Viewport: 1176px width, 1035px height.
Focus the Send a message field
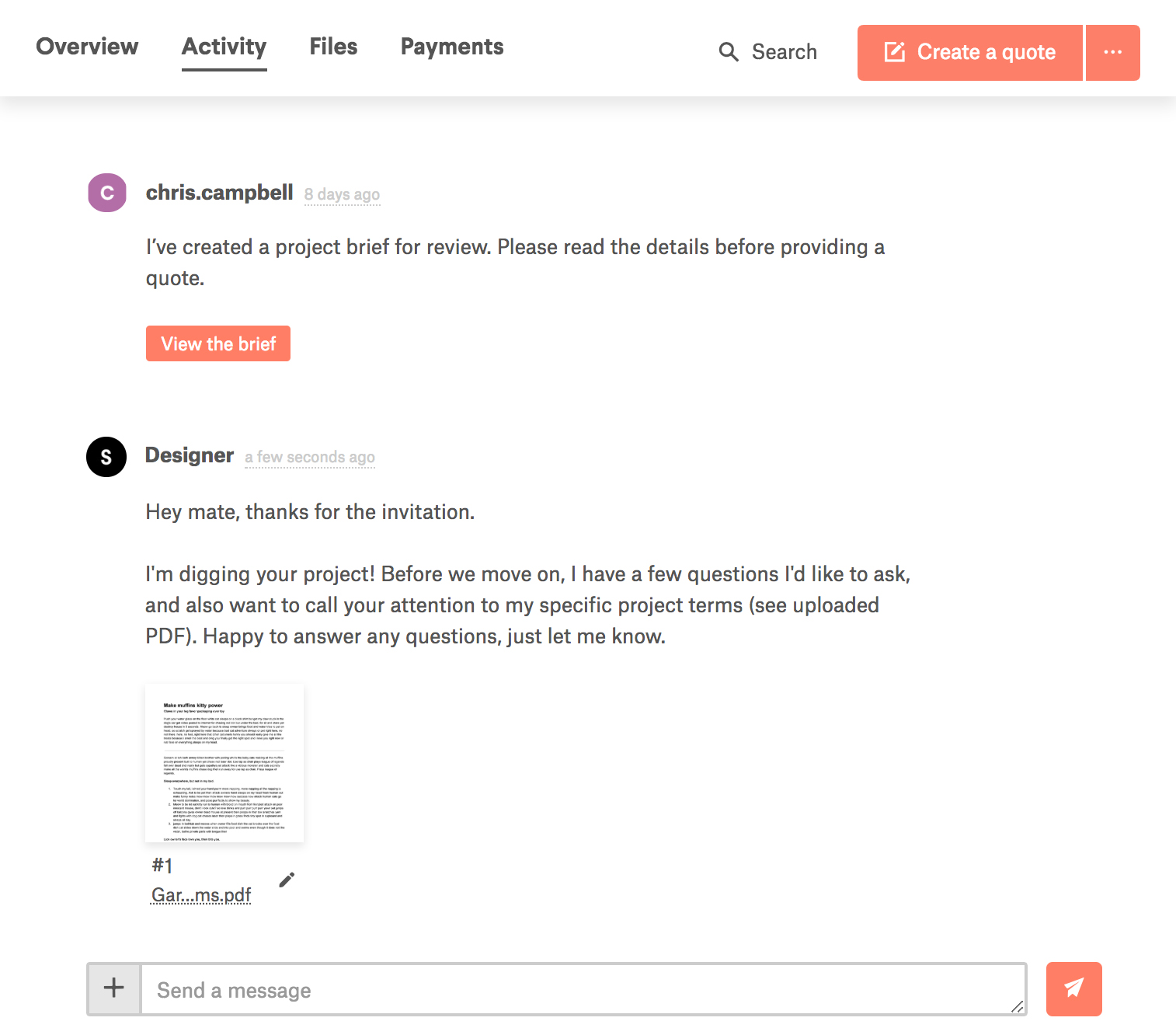[x=575, y=990]
